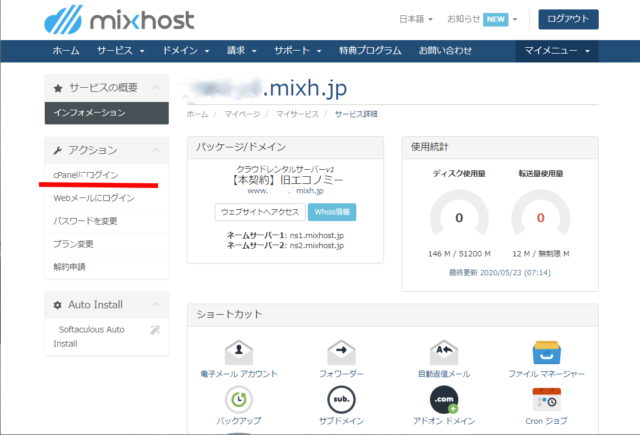Click the cPanelにログイン link
The width and height of the screenshot is (640, 435).
85,175
